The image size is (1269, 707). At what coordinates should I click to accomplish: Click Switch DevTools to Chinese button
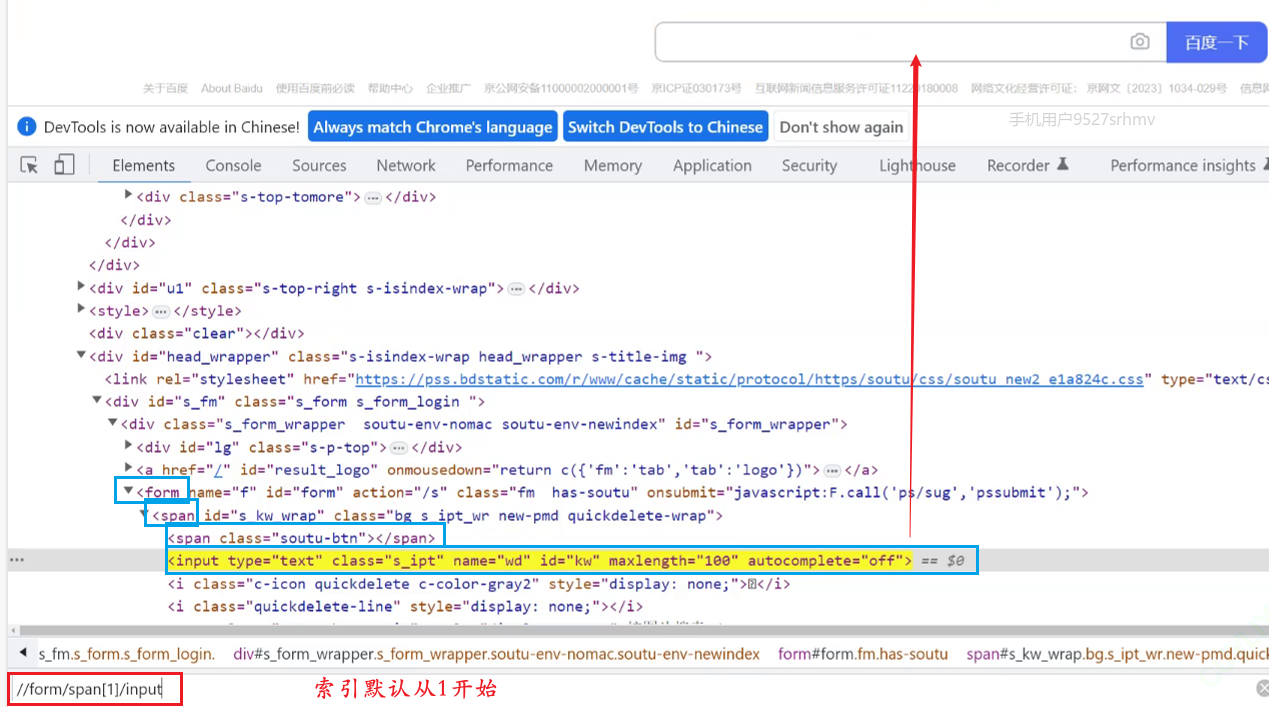665,127
